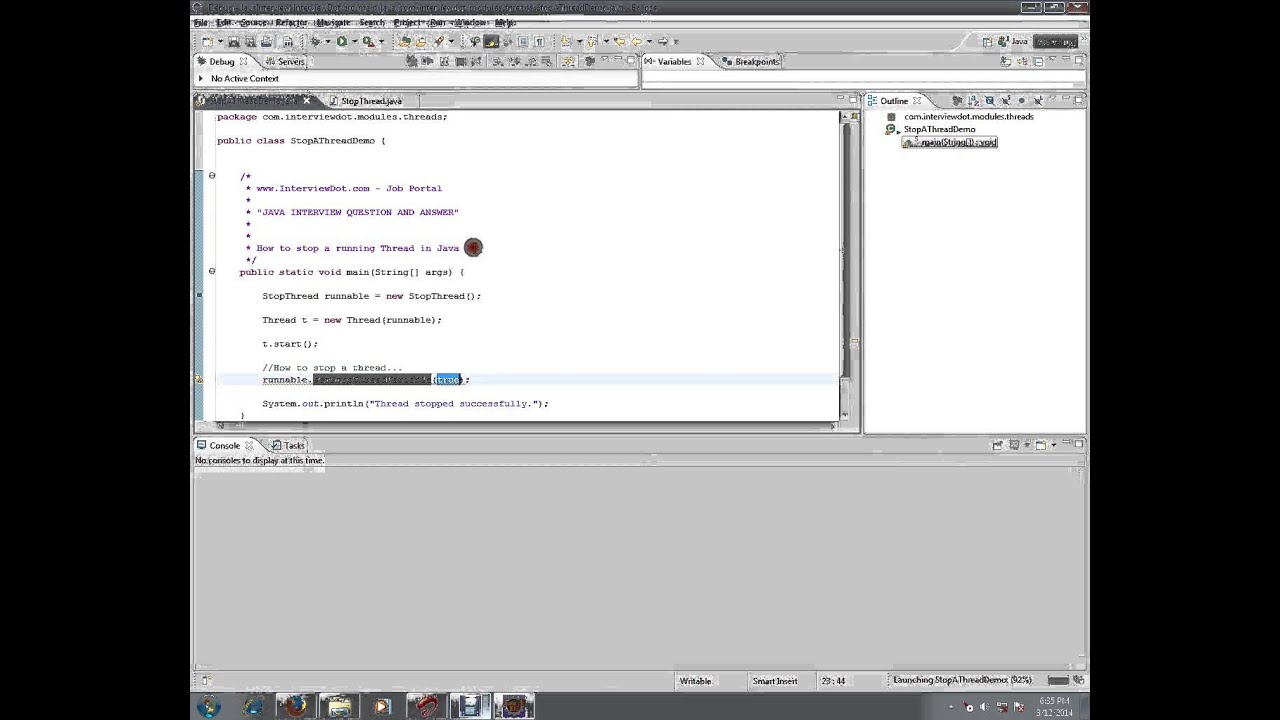Switch to the Tasks tab
This screenshot has width=1280, height=720.
click(x=287, y=445)
